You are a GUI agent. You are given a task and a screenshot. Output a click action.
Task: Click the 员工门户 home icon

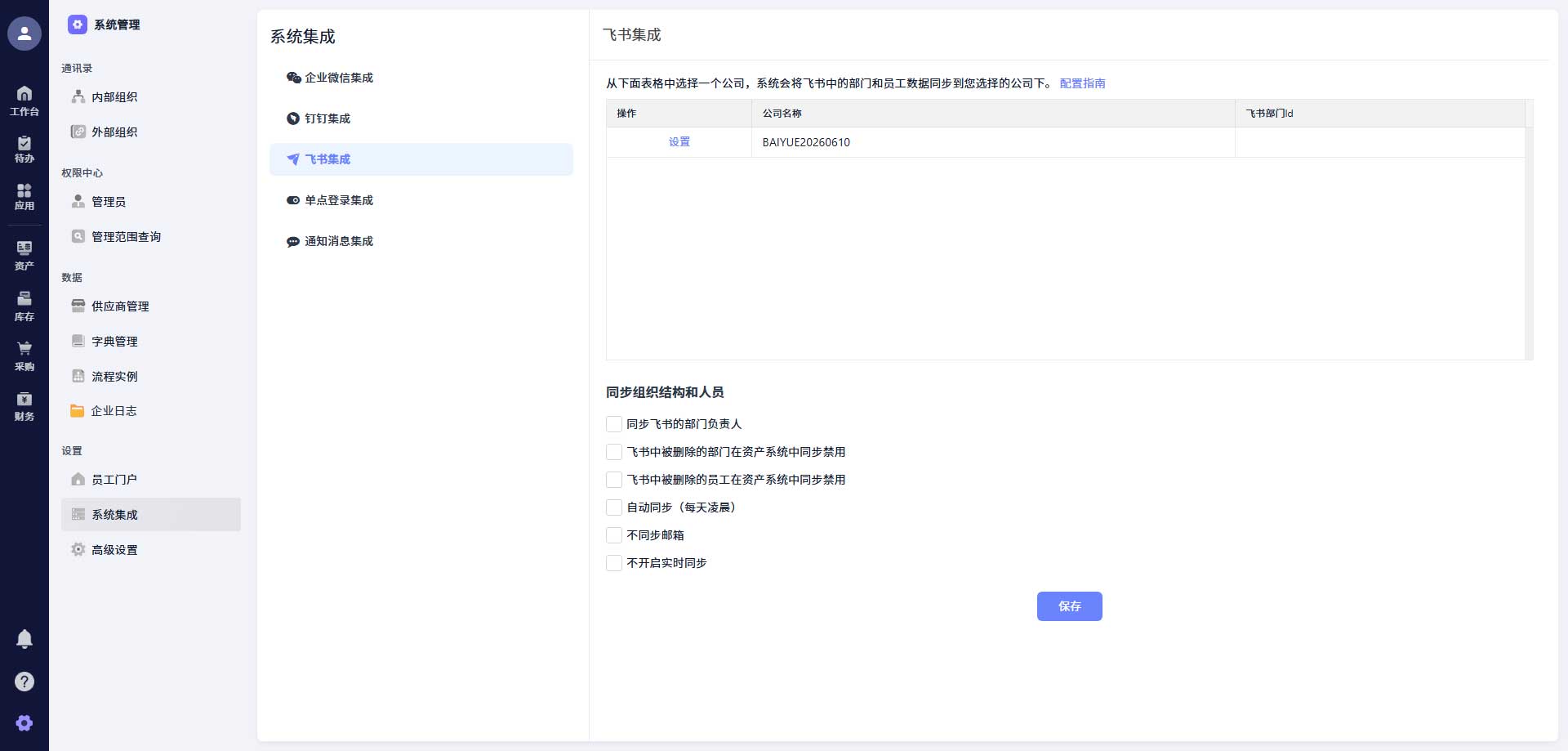78,479
